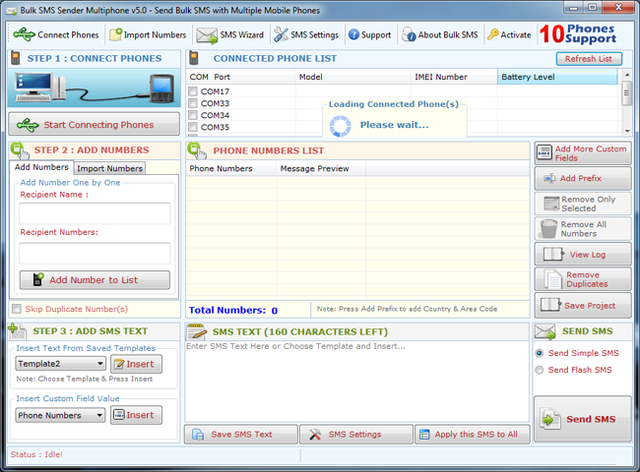Open Import Numbers in the toolbar
The height and width of the screenshot is (472, 640).
[x=147, y=35]
